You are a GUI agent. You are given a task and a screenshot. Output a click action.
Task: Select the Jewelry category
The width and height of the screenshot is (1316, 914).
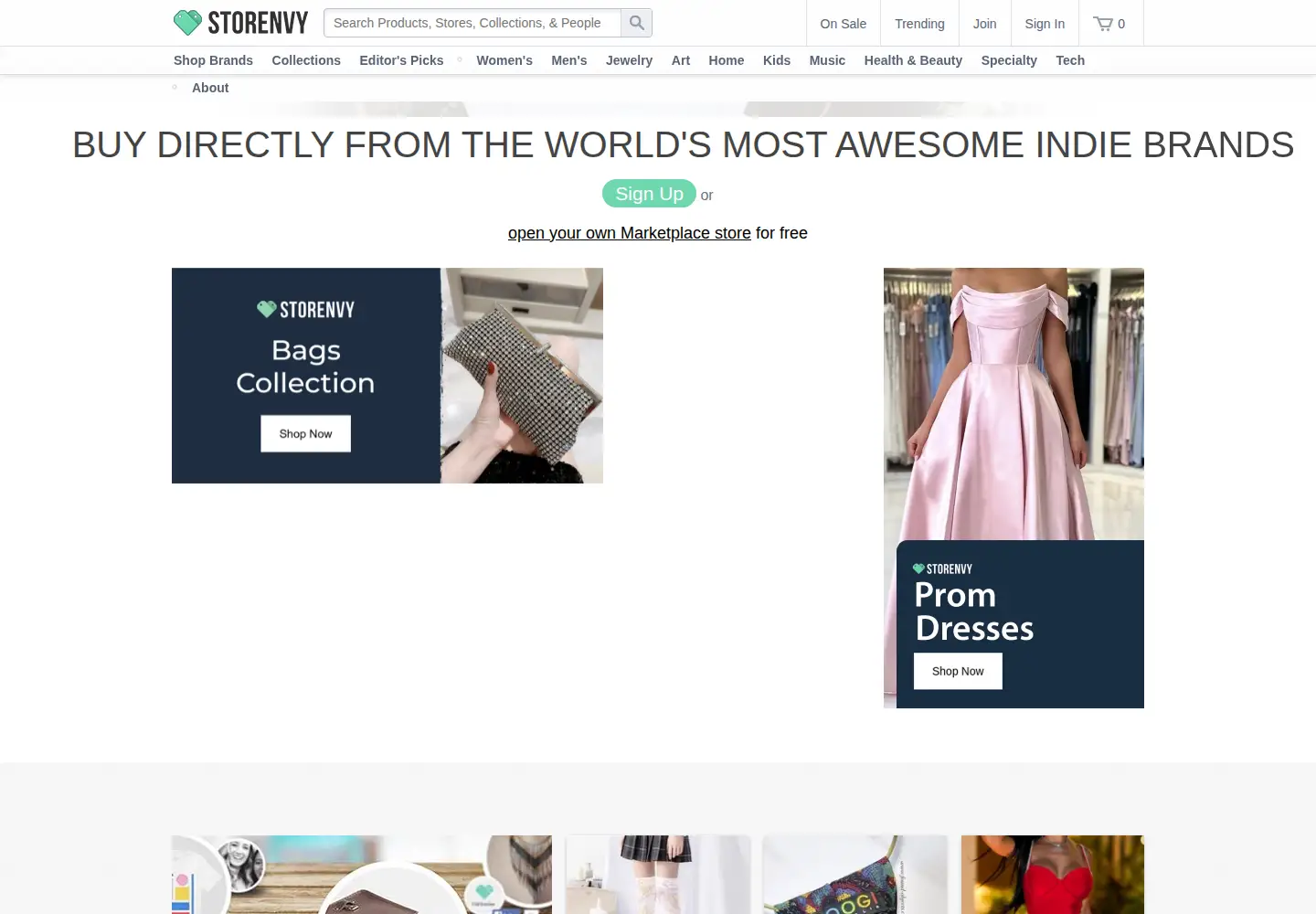(x=629, y=60)
